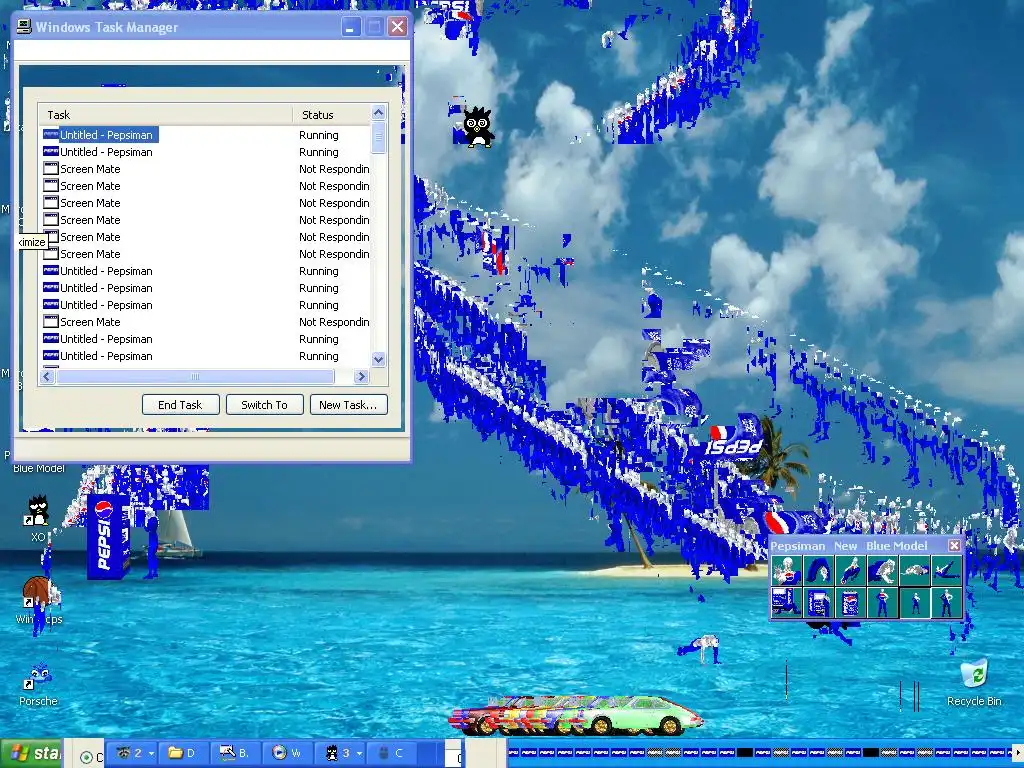The width and height of the screenshot is (1024, 768).
Task: Click the task list scroll right arrow
Action: tap(361, 376)
